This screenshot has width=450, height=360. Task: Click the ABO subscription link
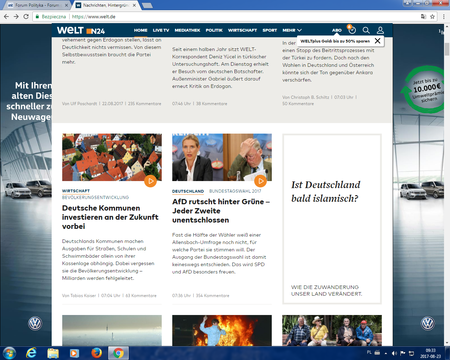337,30
